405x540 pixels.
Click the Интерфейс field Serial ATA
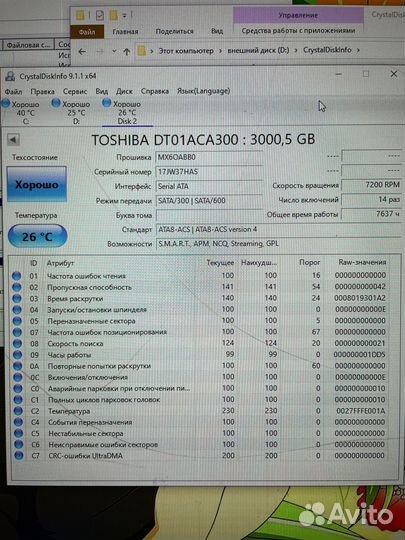click(x=209, y=186)
